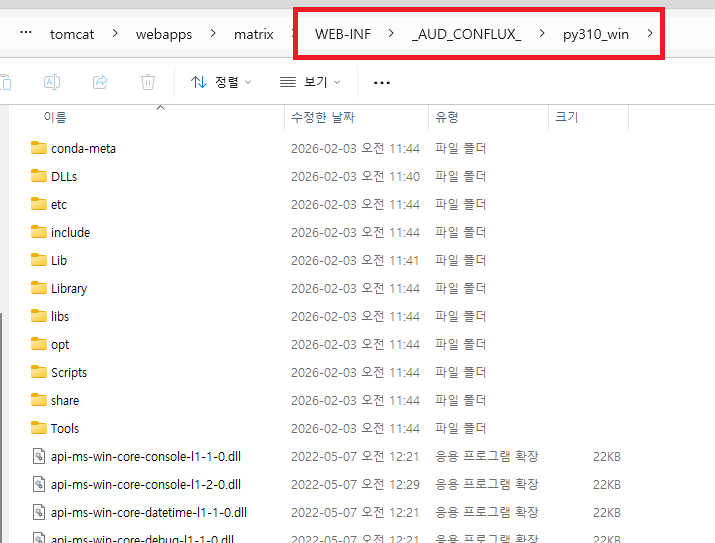Image resolution: width=715 pixels, height=543 pixels.
Task: Click the Scripts folder icon
Action: point(39,372)
